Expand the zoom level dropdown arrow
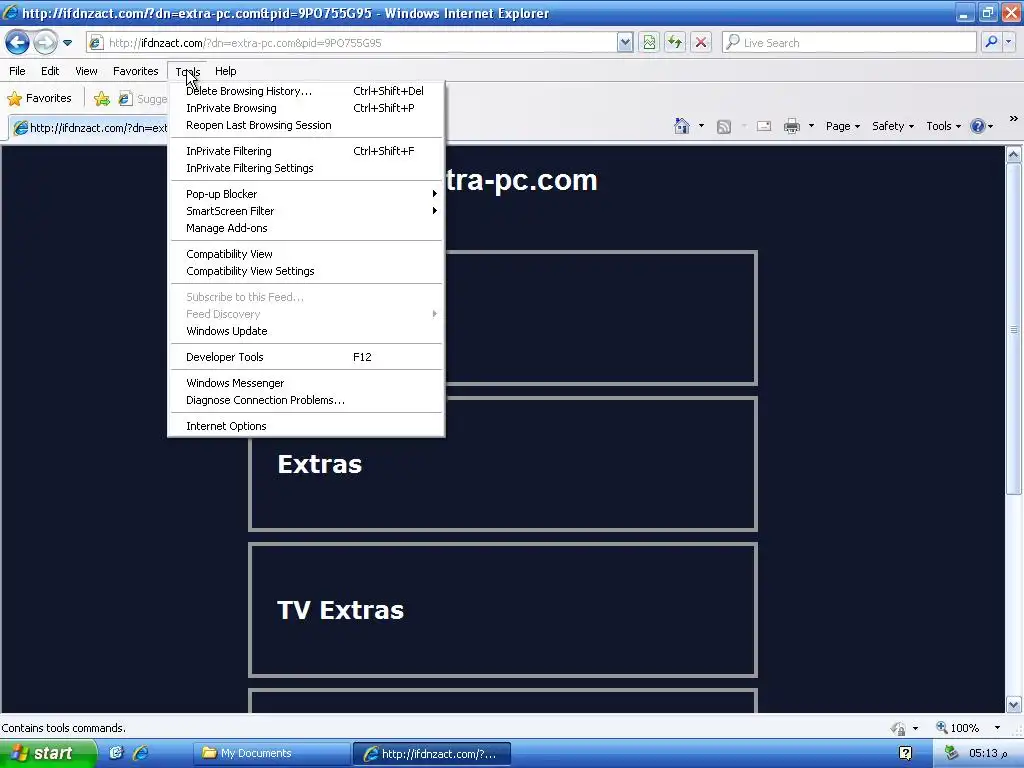Screen dimensions: 1024x768 [997, 728]
